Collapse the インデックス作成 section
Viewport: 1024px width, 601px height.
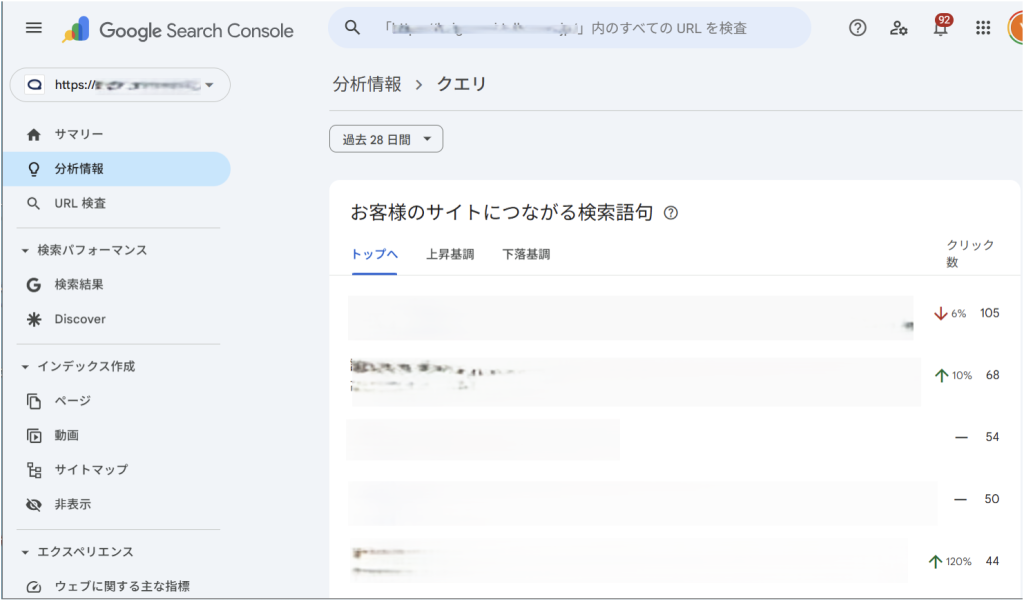(25, 366)
